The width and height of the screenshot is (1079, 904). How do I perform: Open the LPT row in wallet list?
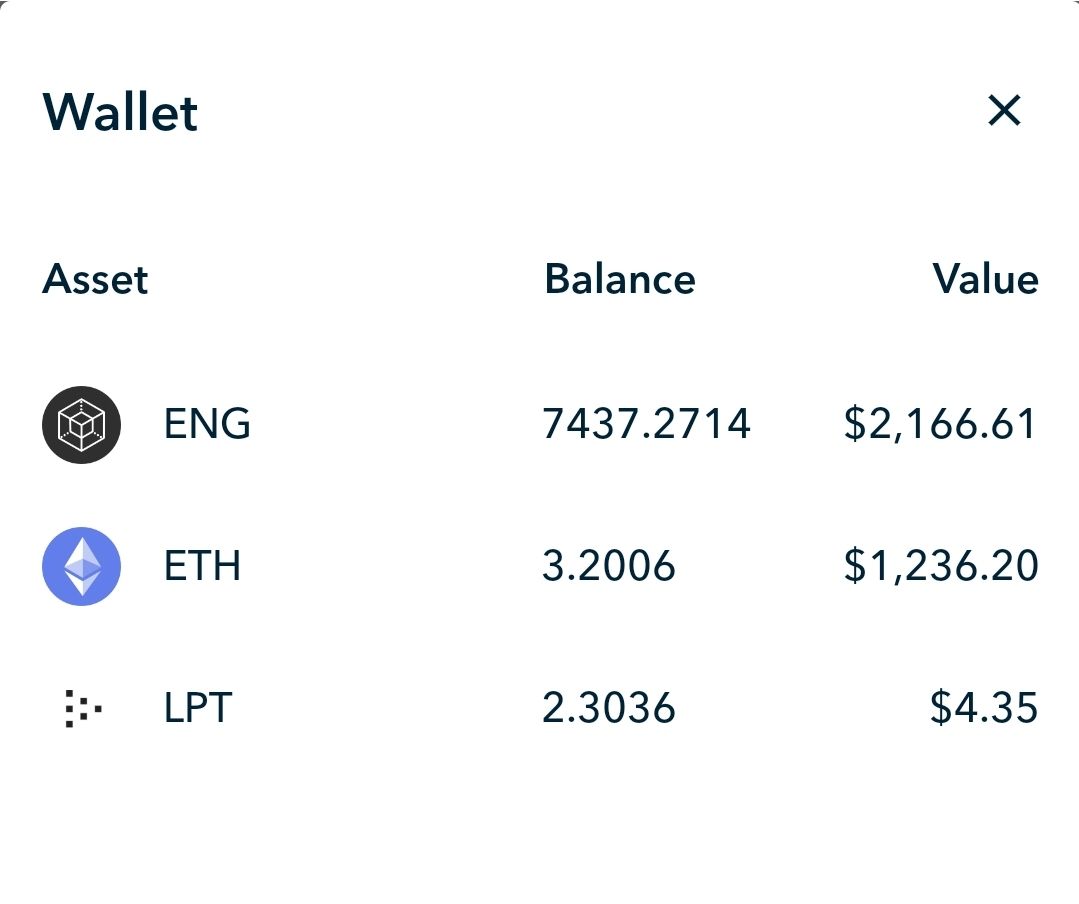pyautogui.click(x=540, y=708)
